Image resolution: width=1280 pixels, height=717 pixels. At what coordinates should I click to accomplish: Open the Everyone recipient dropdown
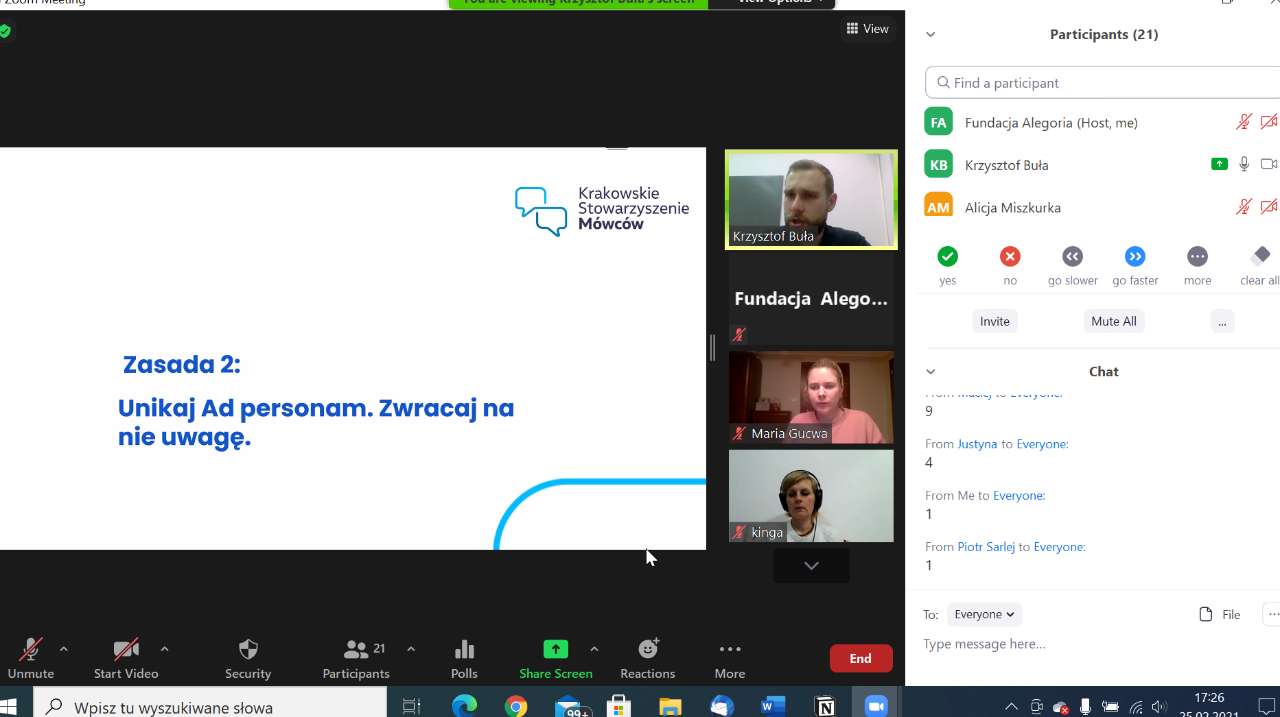[x=984, y=614]
